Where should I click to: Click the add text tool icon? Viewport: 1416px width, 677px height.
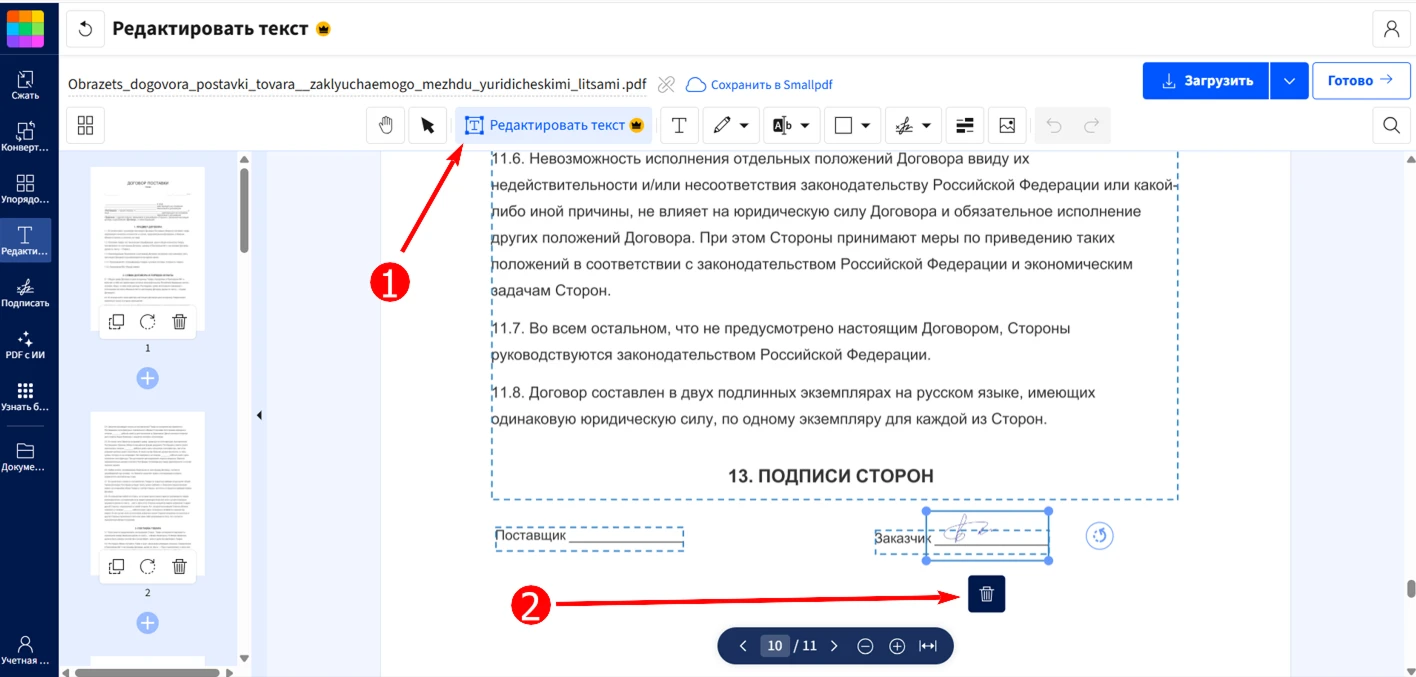(679, 125)
